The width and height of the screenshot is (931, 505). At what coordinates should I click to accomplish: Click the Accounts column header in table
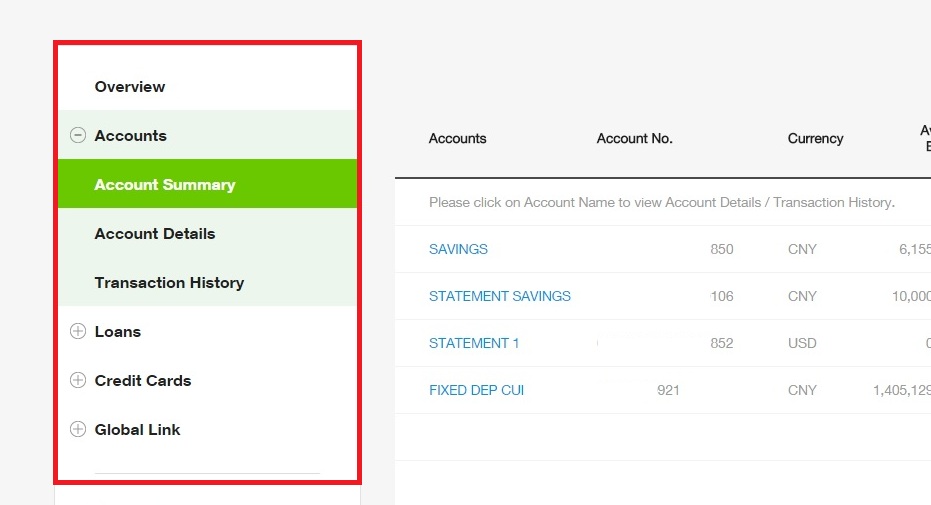tap(458, 138)
